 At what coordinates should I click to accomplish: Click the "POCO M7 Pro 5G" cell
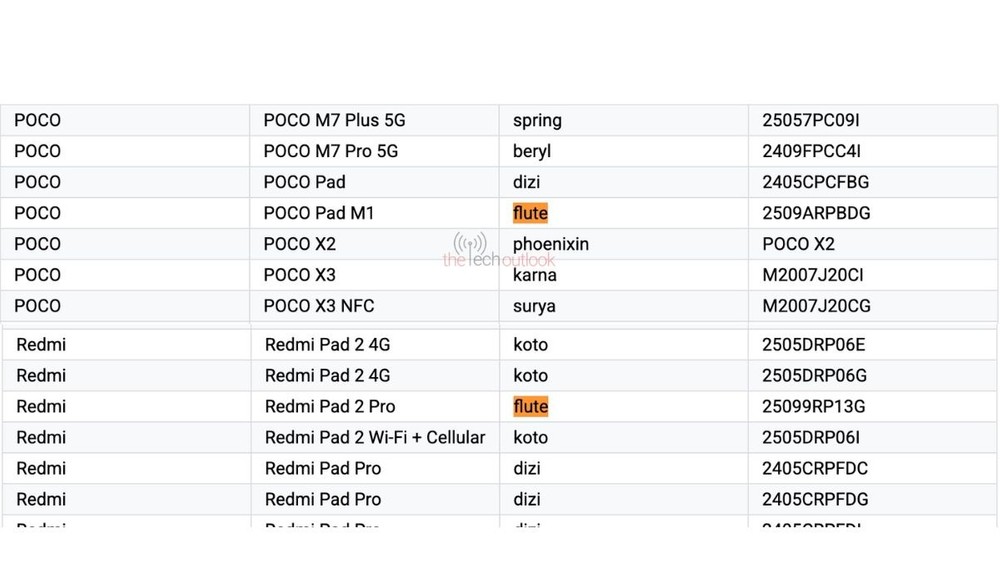330,151
